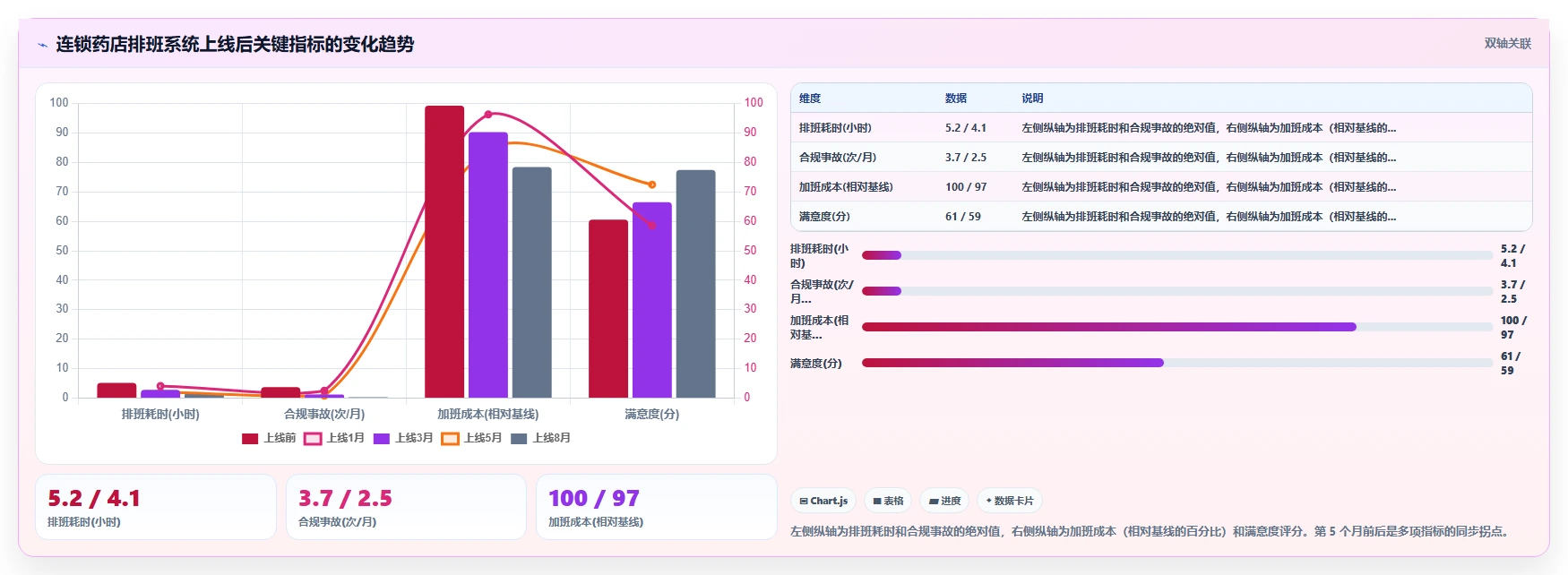Select the 排班耗时(小时) table row cell
The image size is (1568, 575).
[835, 128]
